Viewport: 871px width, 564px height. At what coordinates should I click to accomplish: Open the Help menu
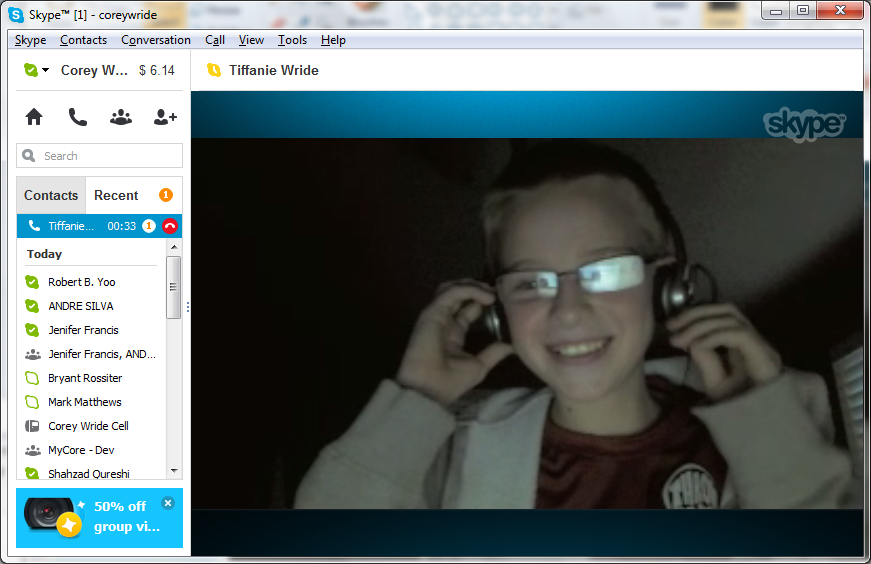pyautogui.click(x=333, y=40)
